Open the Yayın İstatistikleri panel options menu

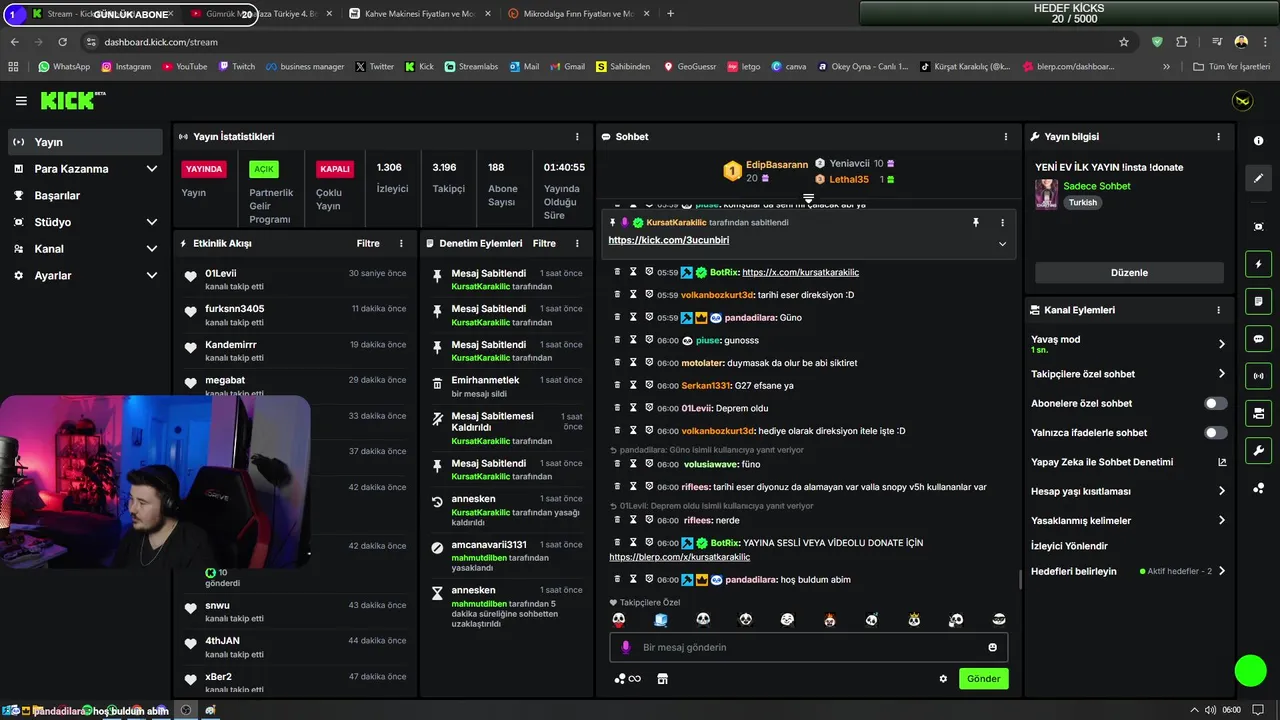pos(577,136)
